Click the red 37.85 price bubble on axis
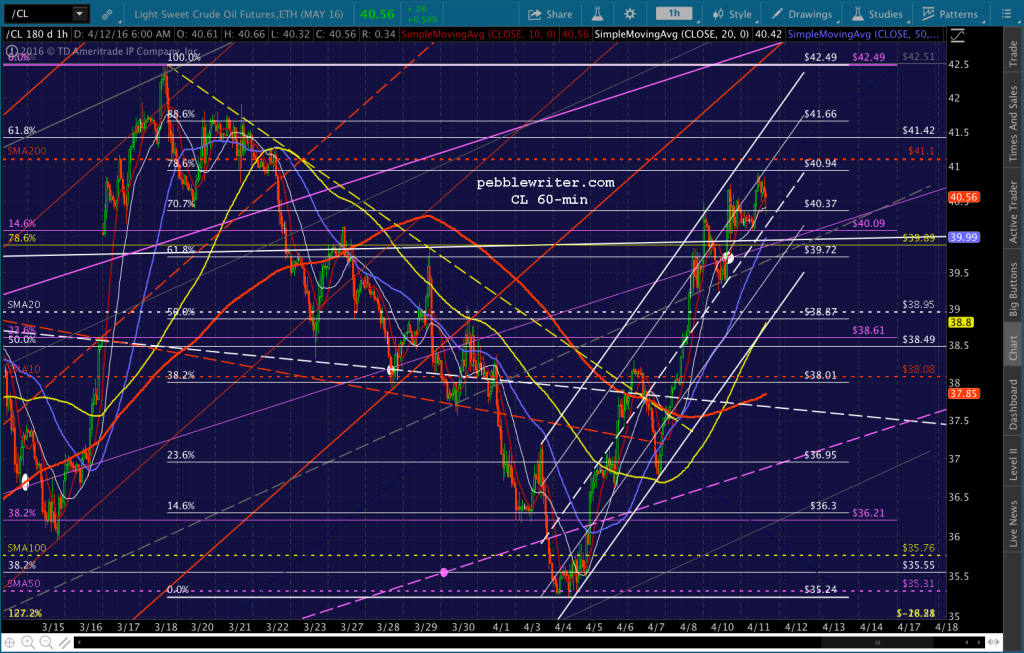The image size is (1024, 653). 964,394
